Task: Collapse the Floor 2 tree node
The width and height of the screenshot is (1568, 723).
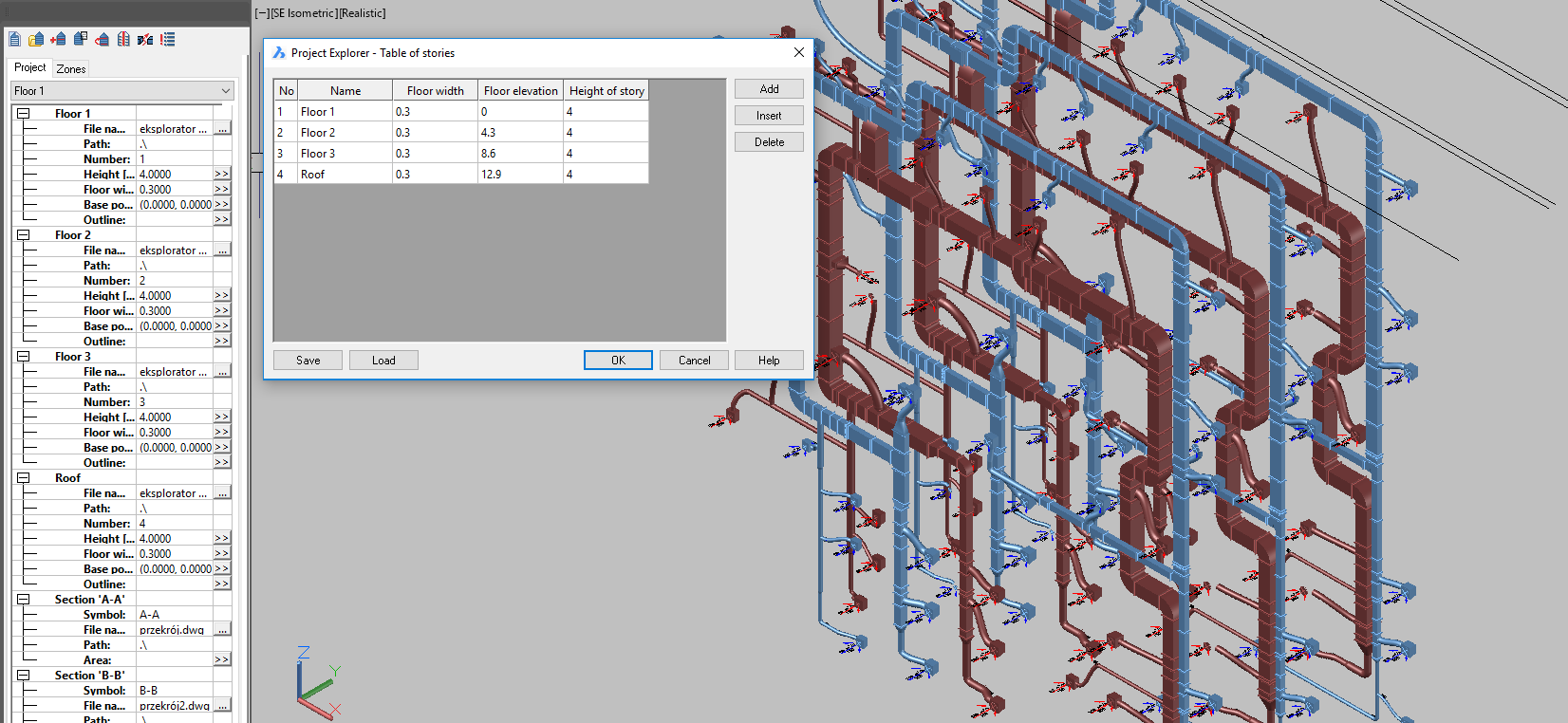Action: (x=24, y=235)
